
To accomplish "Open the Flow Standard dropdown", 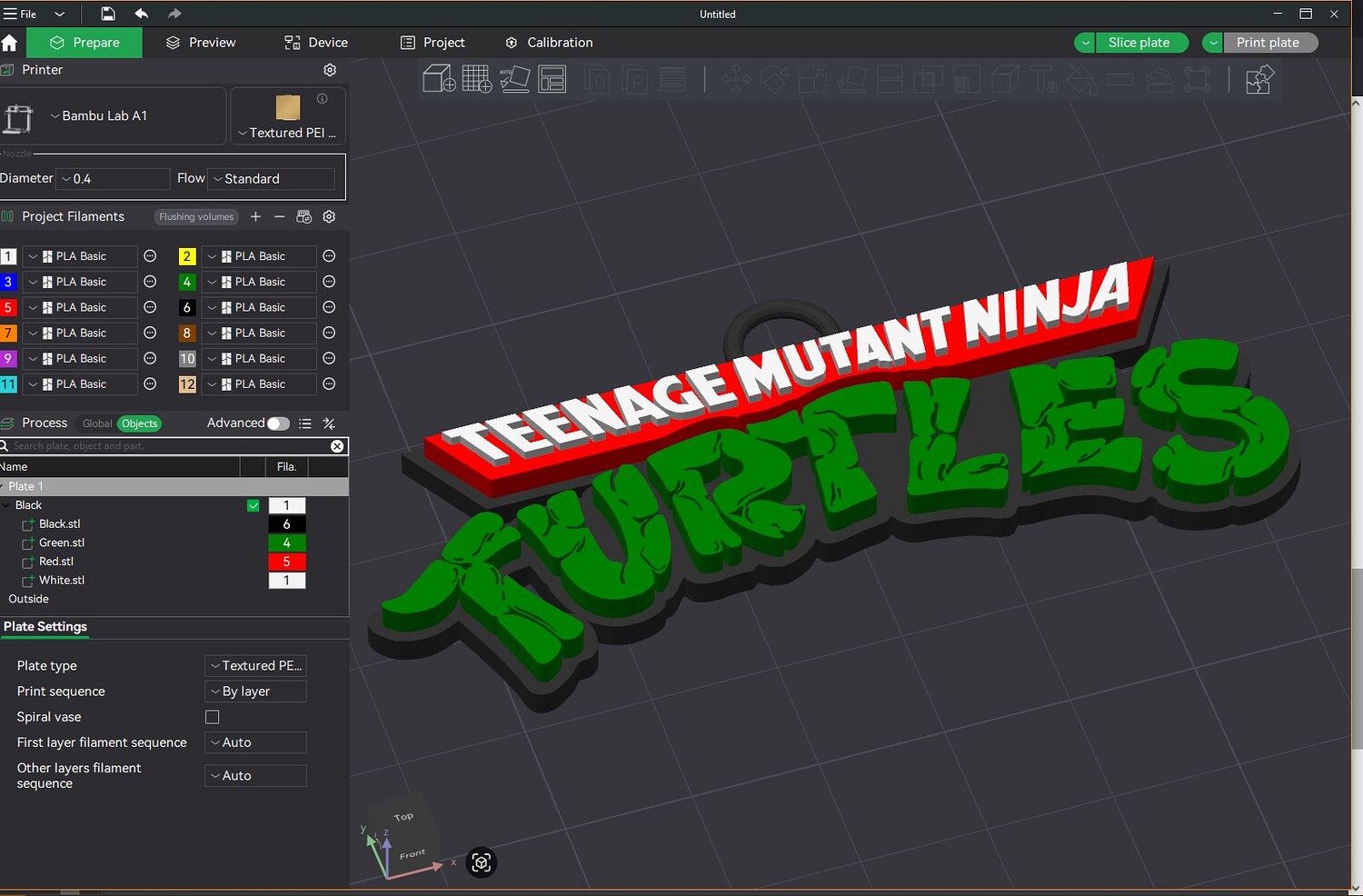I will pos(272,179).
